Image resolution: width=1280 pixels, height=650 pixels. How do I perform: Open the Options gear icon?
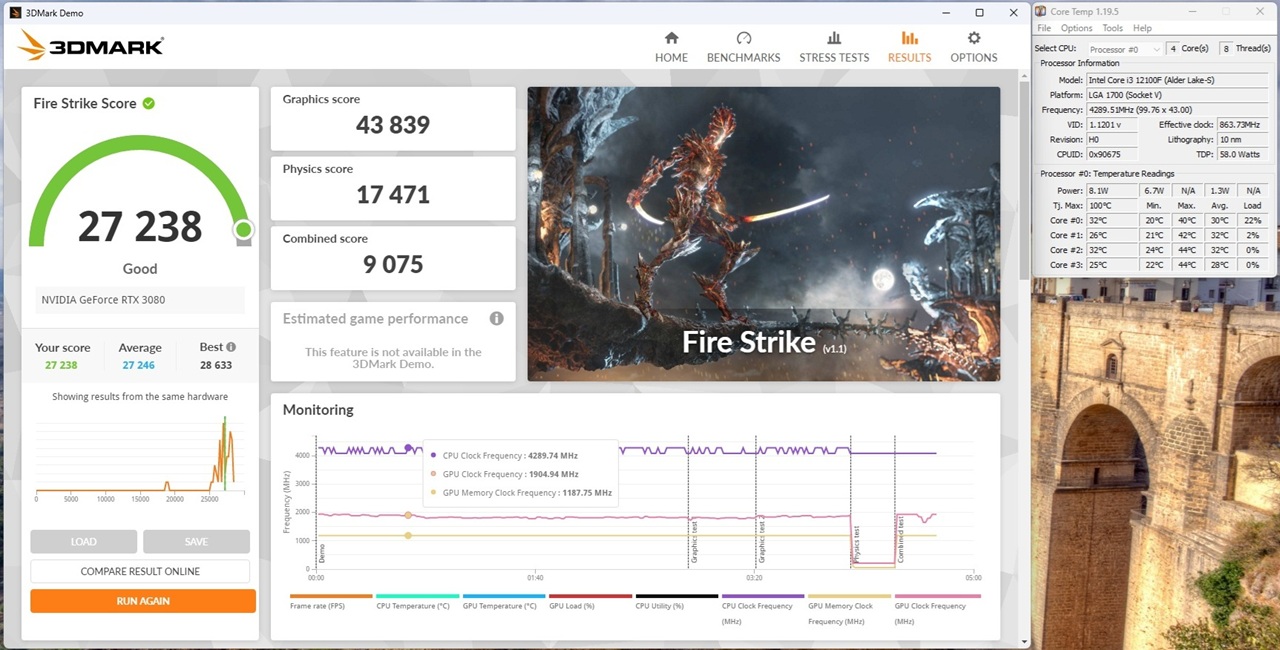point(973,38)
